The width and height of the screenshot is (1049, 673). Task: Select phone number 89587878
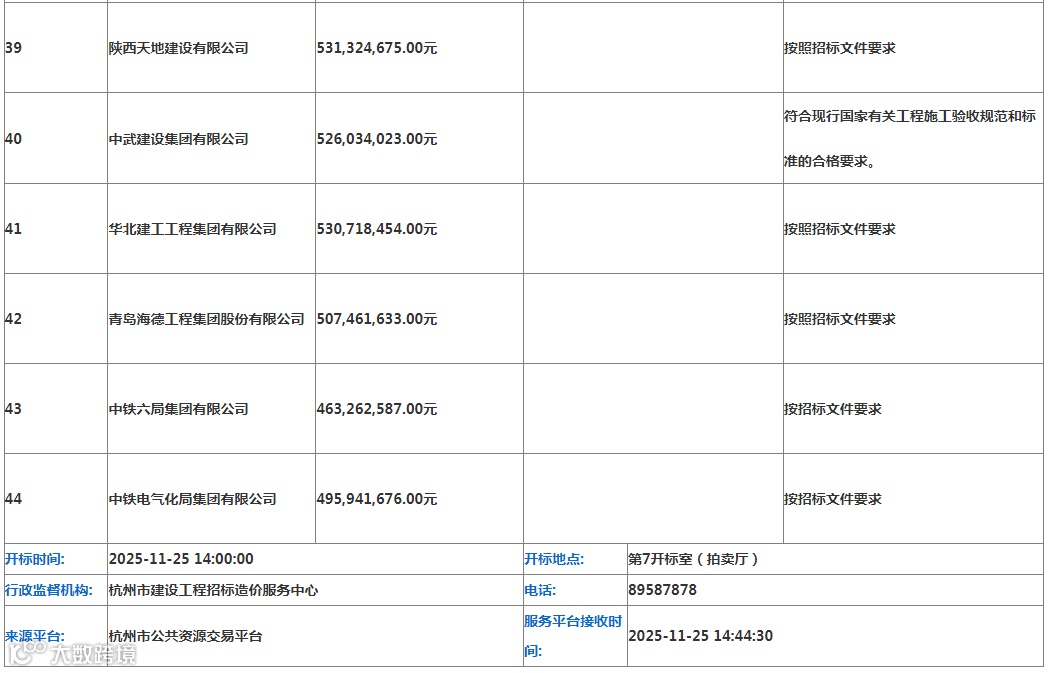pyautogui.click(x=662, y=590)
